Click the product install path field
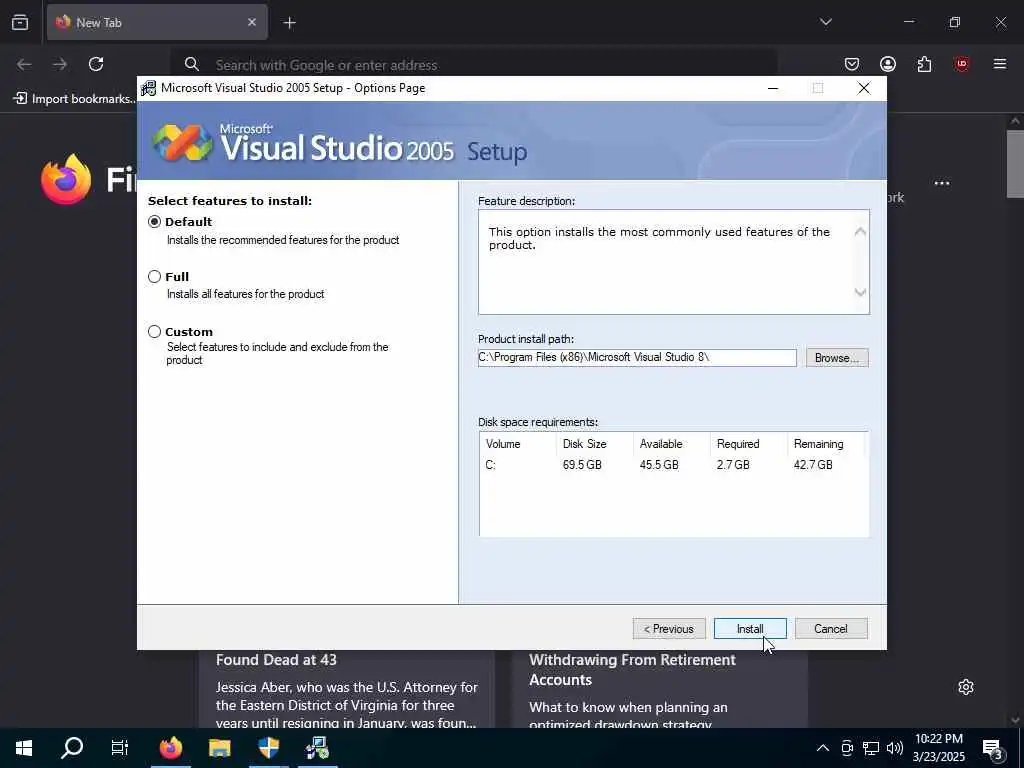Image resolution: width=1024 pixels, height=768 pixels. [637, 357]
